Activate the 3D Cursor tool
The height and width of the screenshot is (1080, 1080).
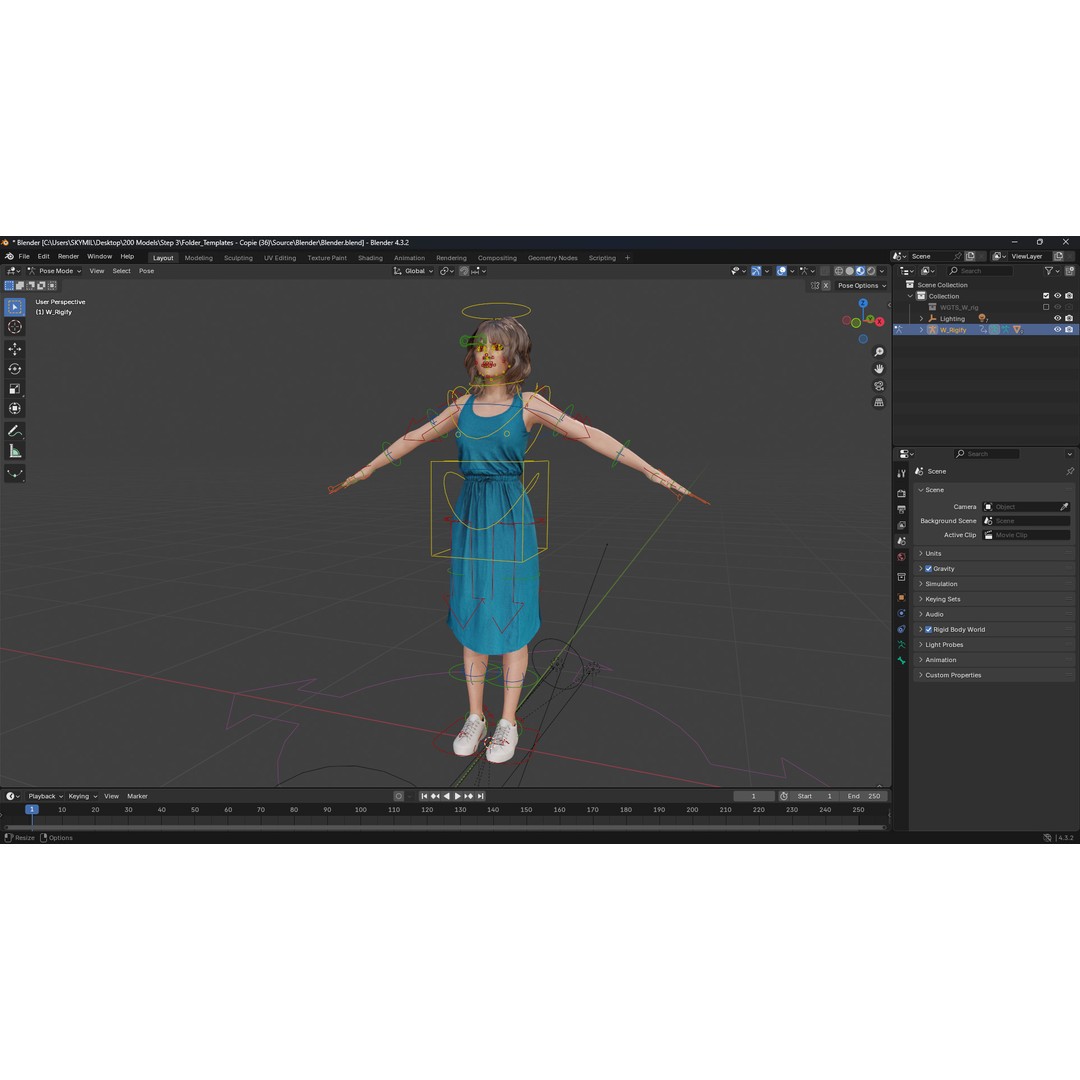click(14, 327)
